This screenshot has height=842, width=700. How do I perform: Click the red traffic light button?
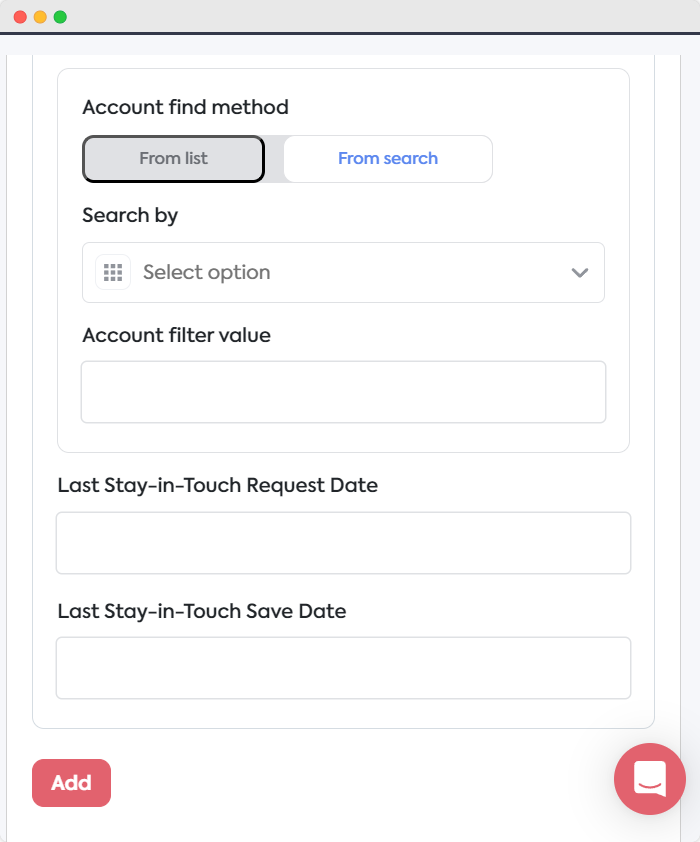pyautogui.click(x=22, y=16)
